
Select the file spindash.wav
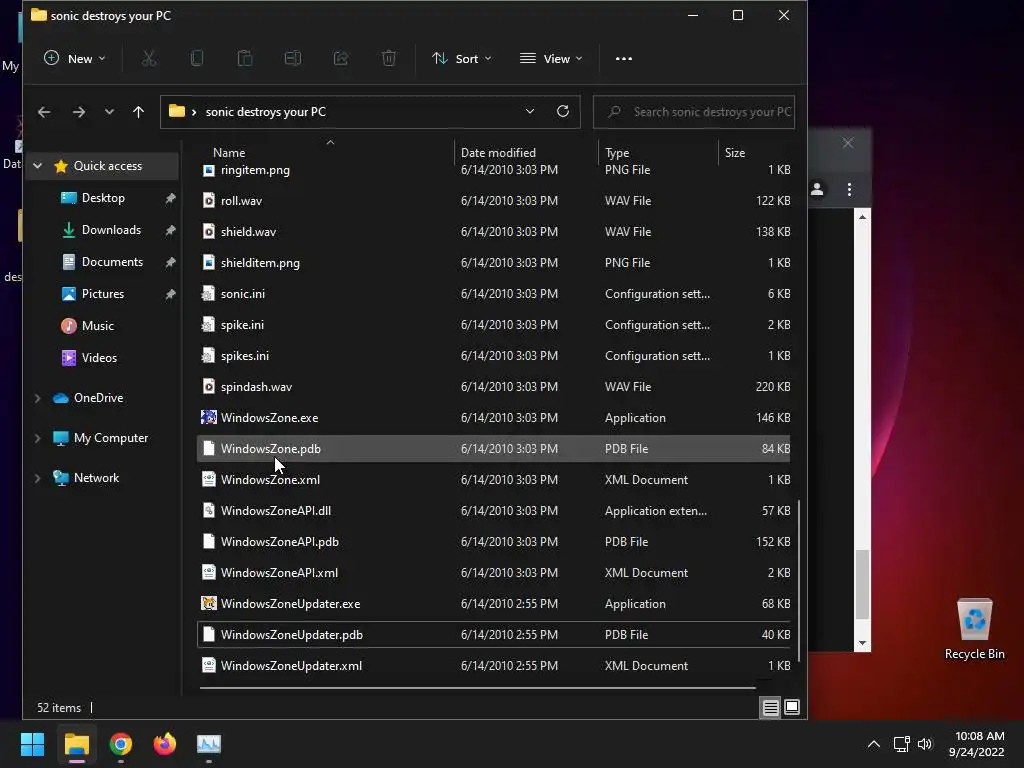(493, 387)
